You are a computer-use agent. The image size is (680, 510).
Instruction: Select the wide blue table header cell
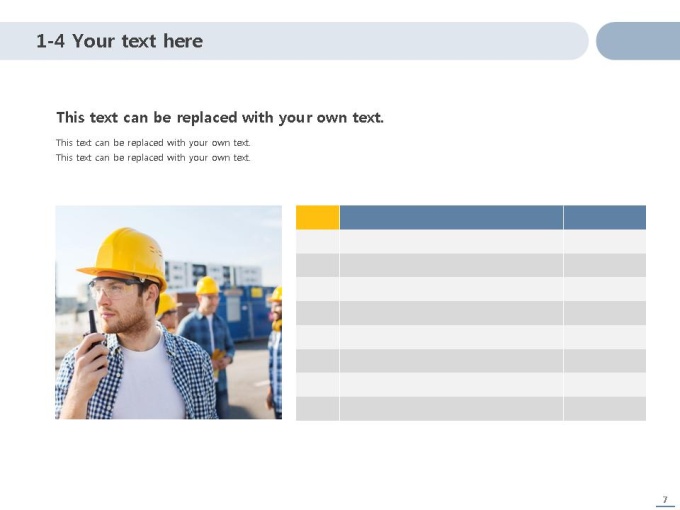tap(451, 217)
